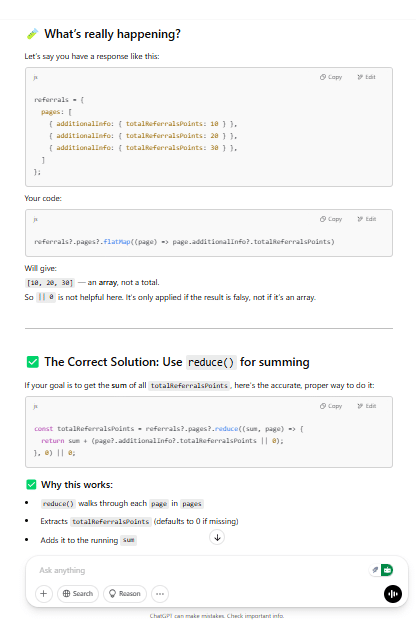The image size is (416, 624).
Task: Edit the flatMap code snippet
Action: (x=366, y=219)
